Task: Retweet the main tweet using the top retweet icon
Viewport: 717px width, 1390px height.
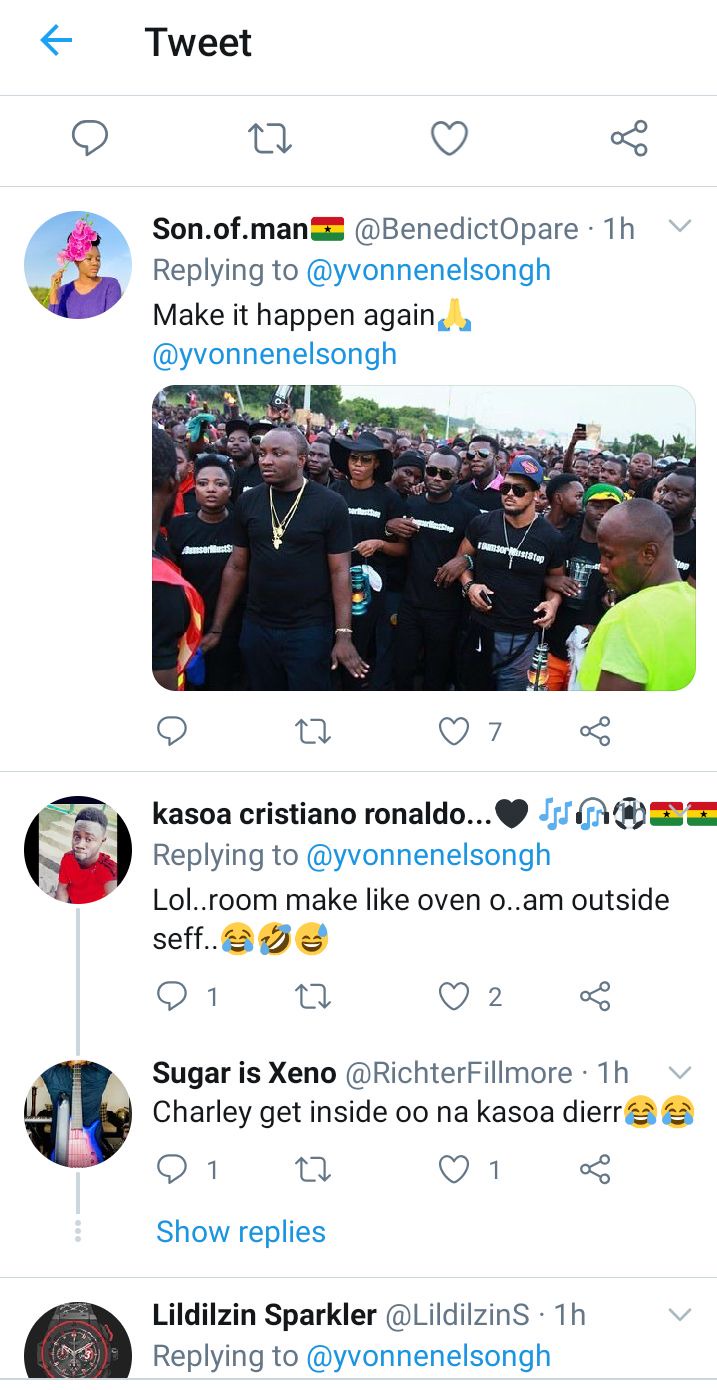Action: (269, 138)
